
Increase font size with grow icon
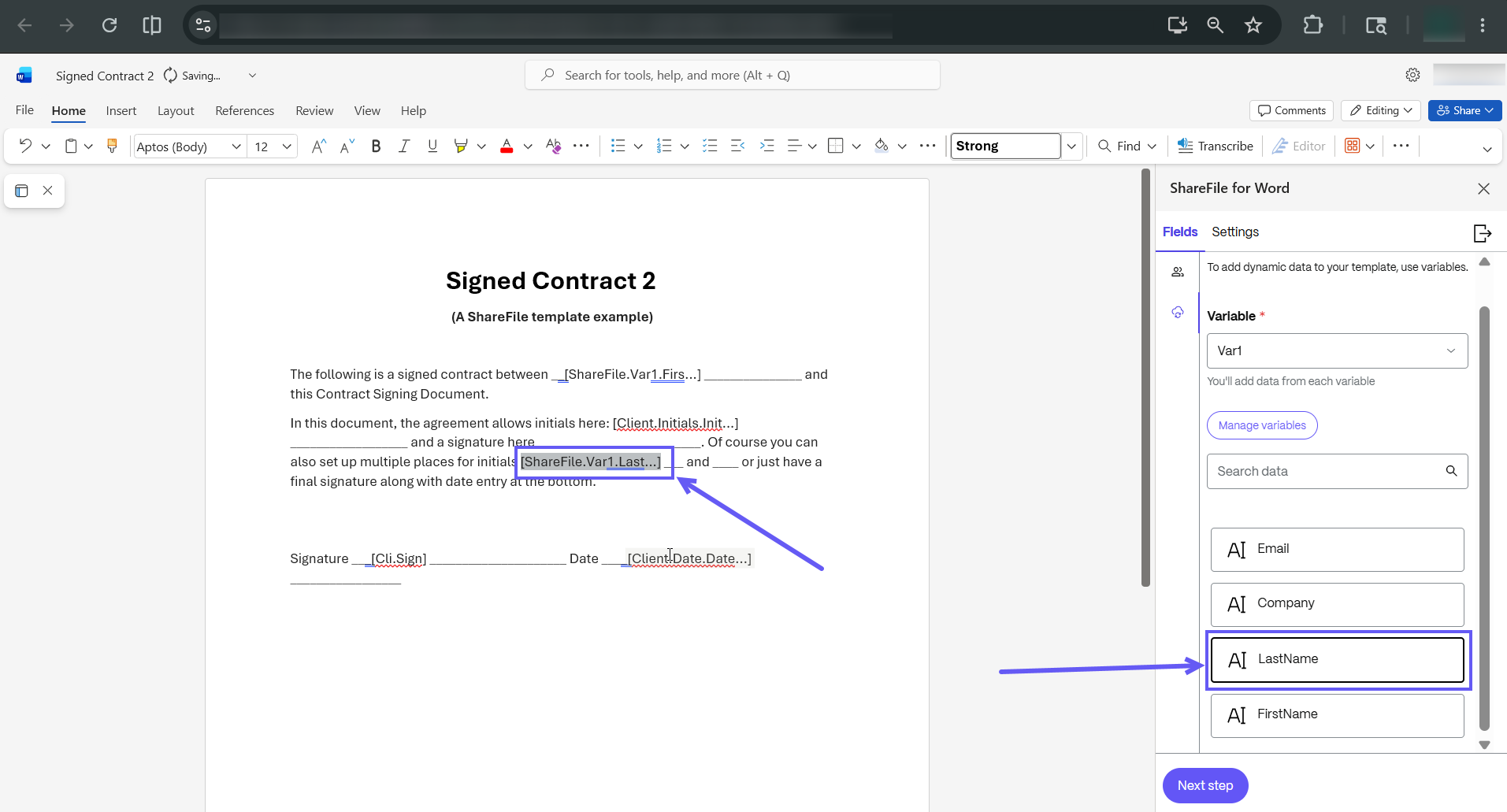[318, 146]
